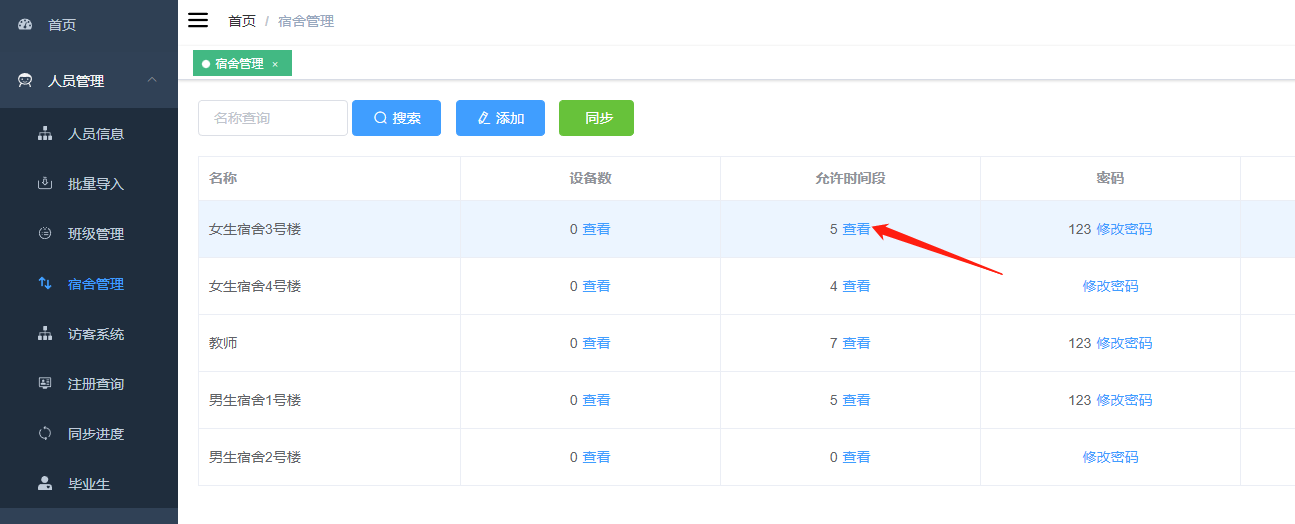Focus the 名称查询 search field
1295x524 pixels.
pos(273,118)
